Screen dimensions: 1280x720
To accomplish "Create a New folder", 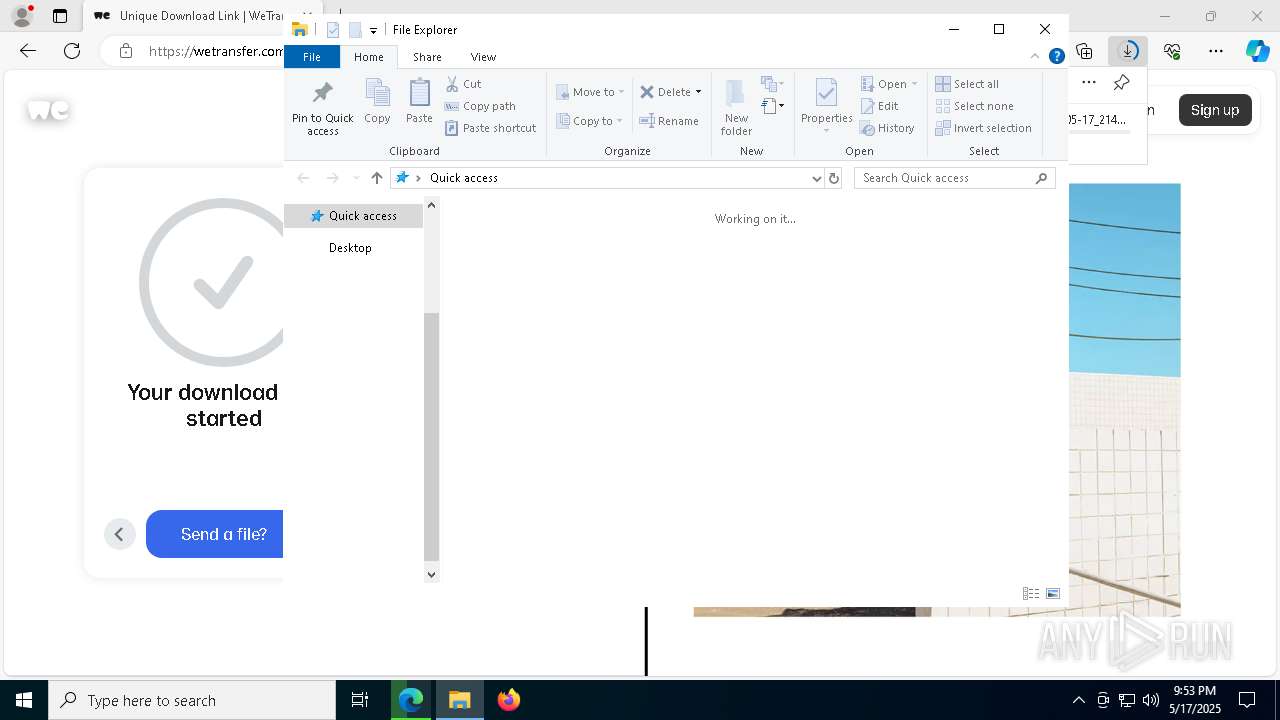I will coord(736,107).
